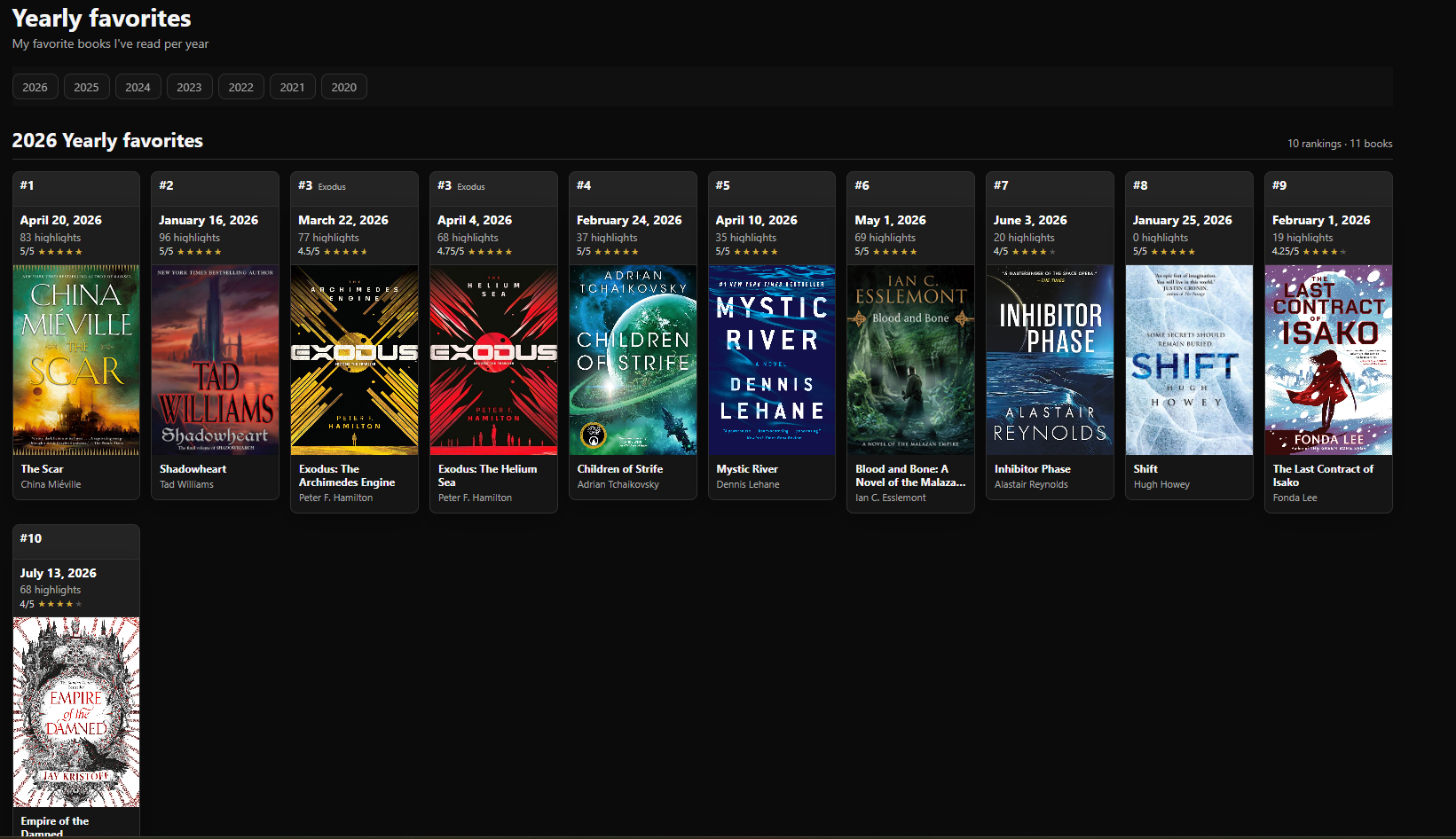1456x839 pixels.
Task: Click the '#10' rank label
Action: pos(31,538)
